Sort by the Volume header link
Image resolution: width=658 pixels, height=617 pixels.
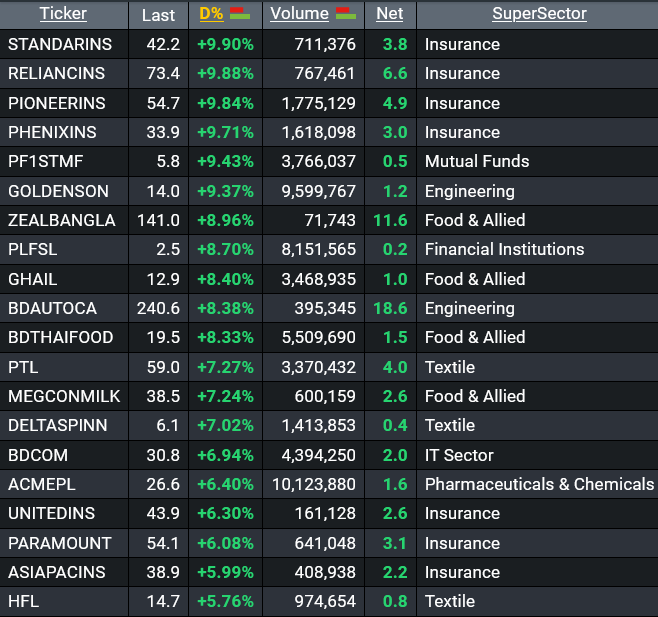(x=299, y=13)
